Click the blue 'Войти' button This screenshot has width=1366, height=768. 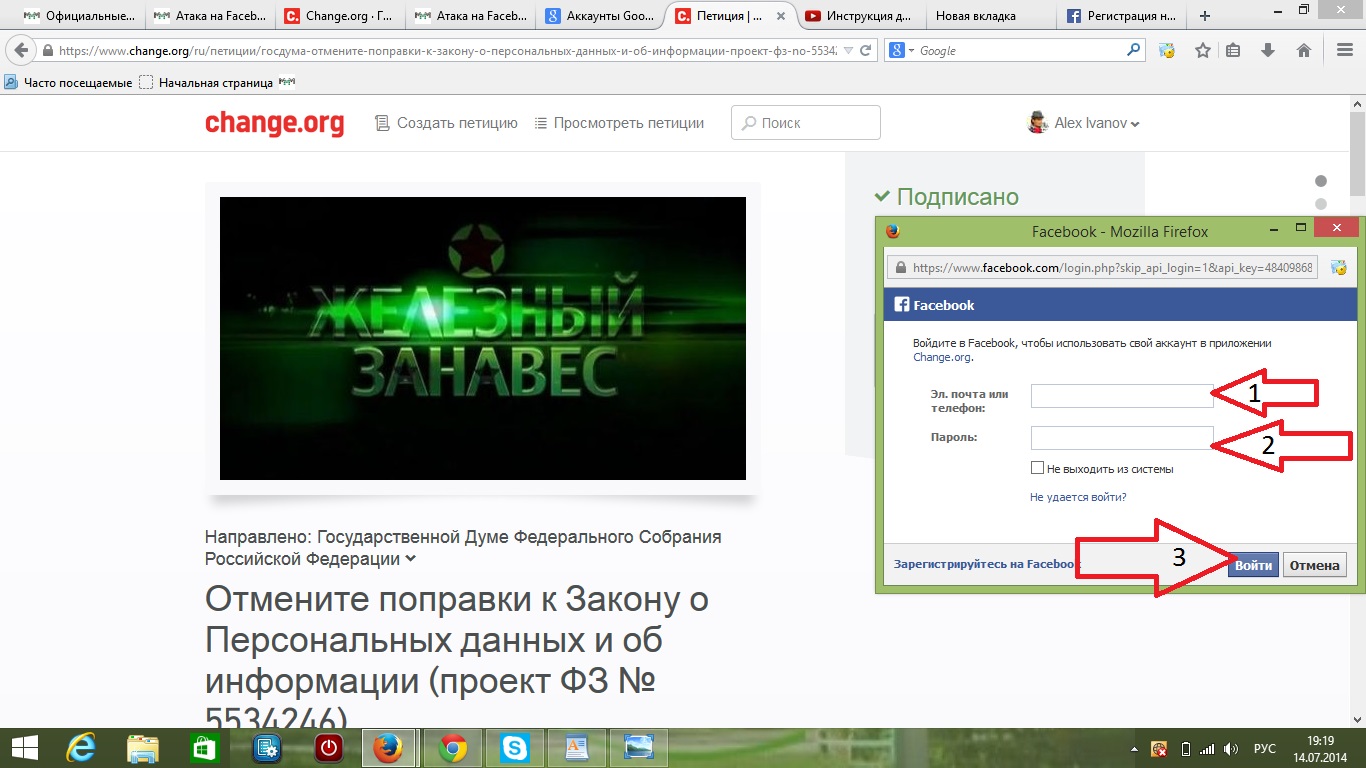click(x=1253, y=565)
